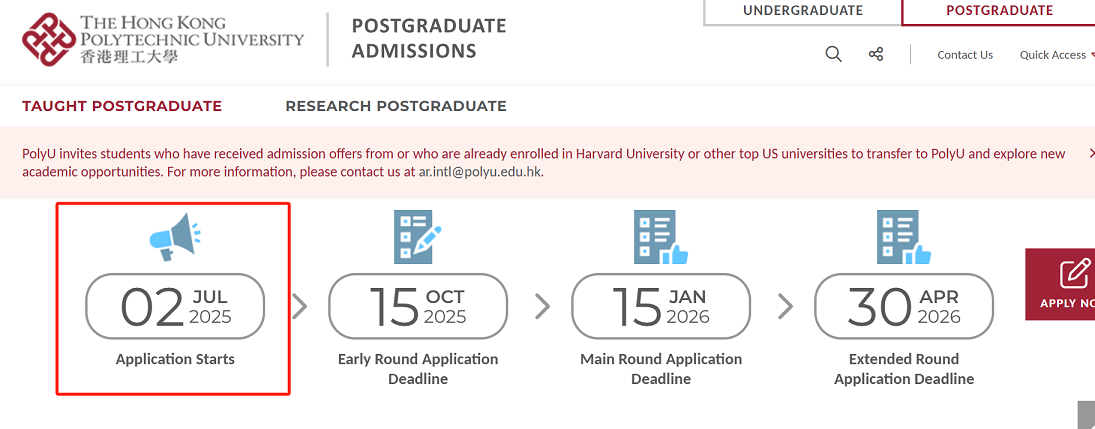Image resolution: width=1095 pixels, height=429 pixels.
Task: Click the share icon in header
Action: click(x=876, y=54)
